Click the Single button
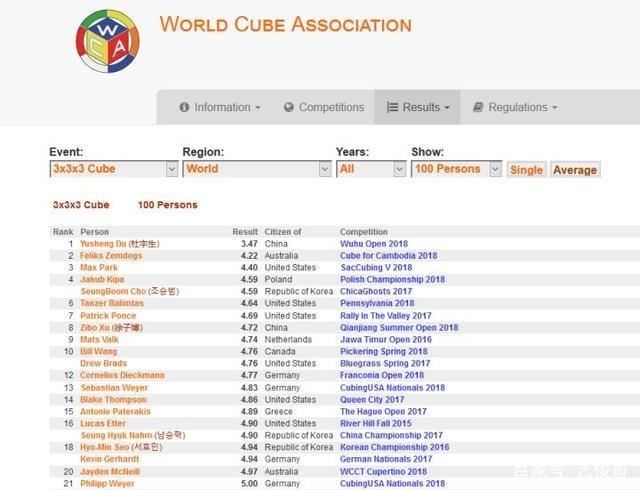This screenshot has height=490, width=640. (x=527, y=170)
